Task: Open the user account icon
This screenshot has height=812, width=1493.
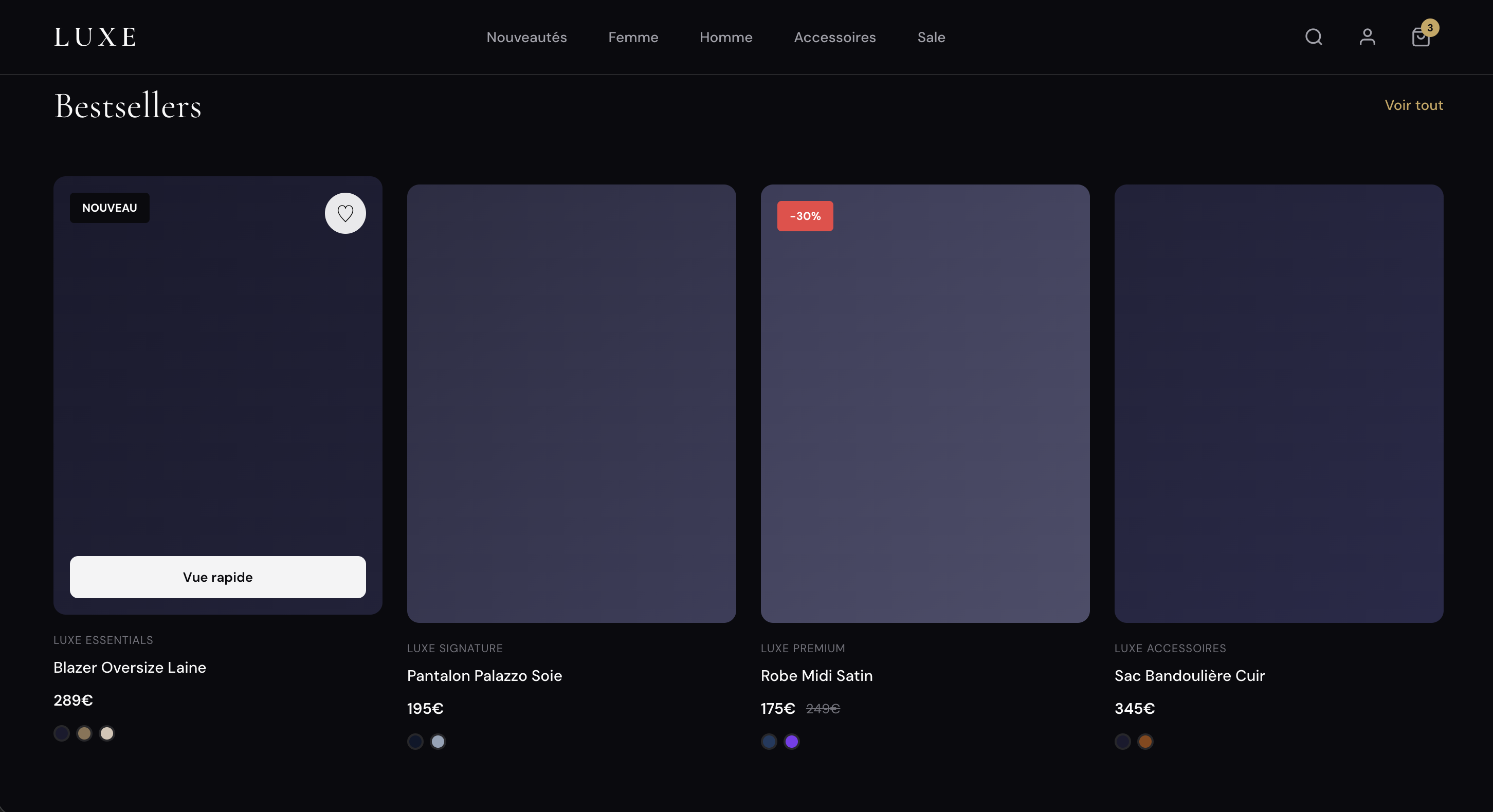Action: (x=1367, y=37)
